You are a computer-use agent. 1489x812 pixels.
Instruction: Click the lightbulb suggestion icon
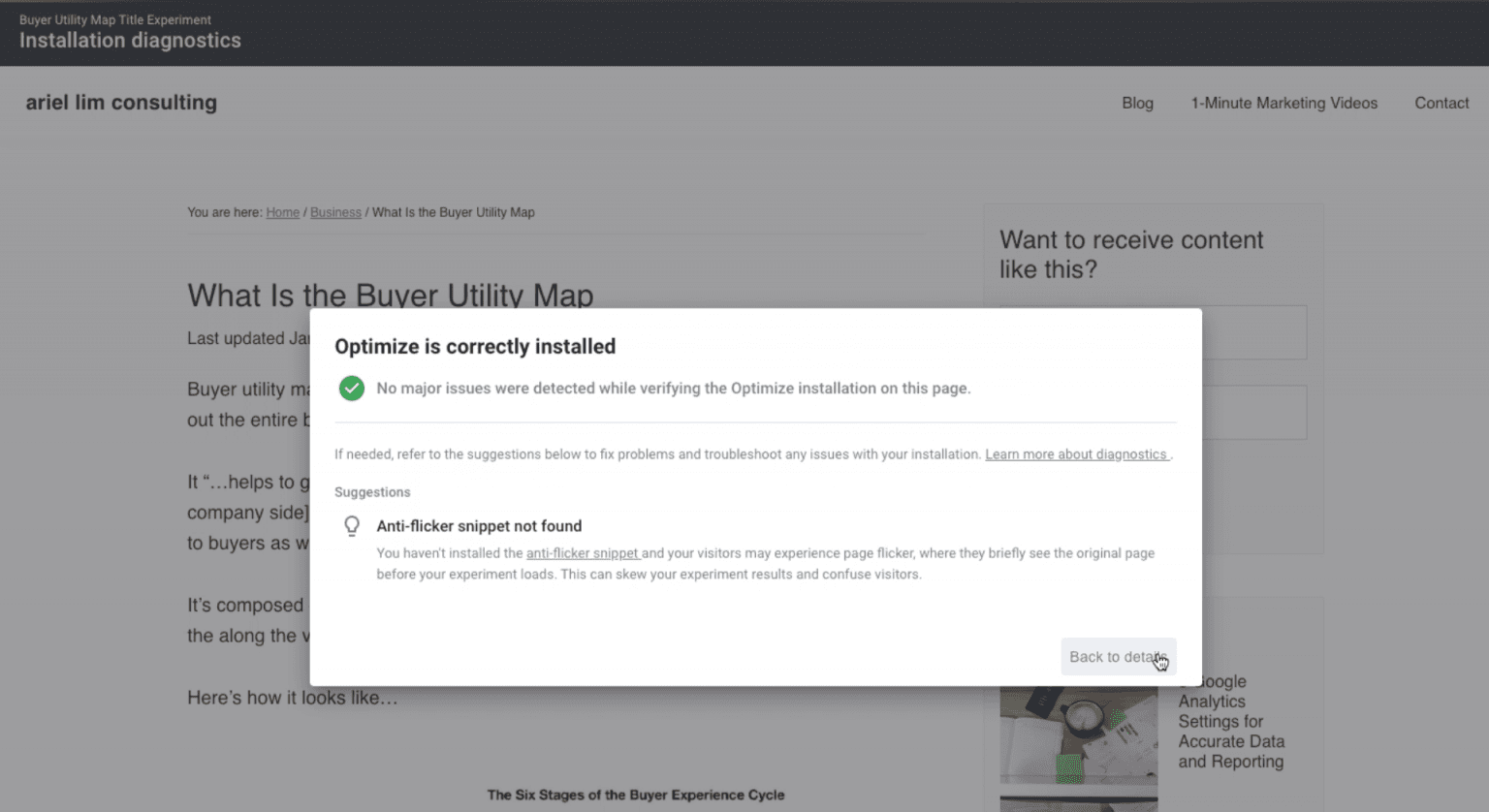352,525
